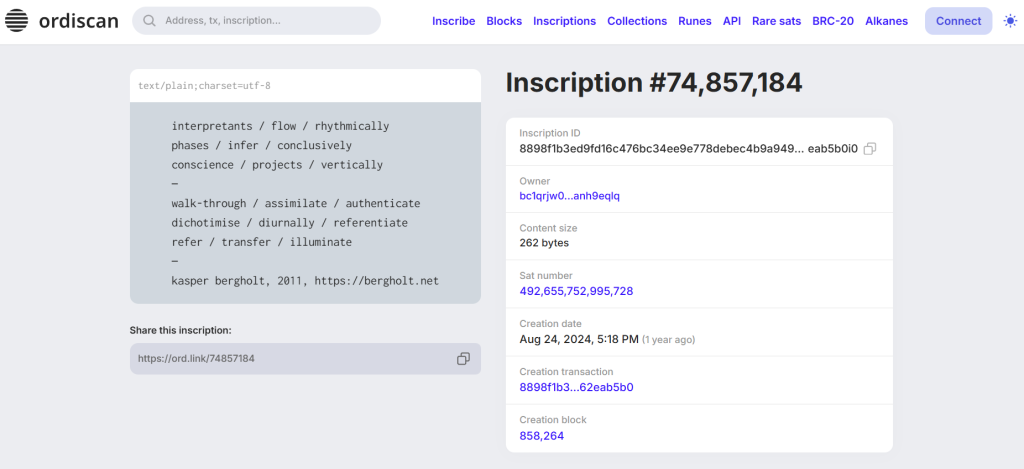Go to Runes page

pos(695,21)
